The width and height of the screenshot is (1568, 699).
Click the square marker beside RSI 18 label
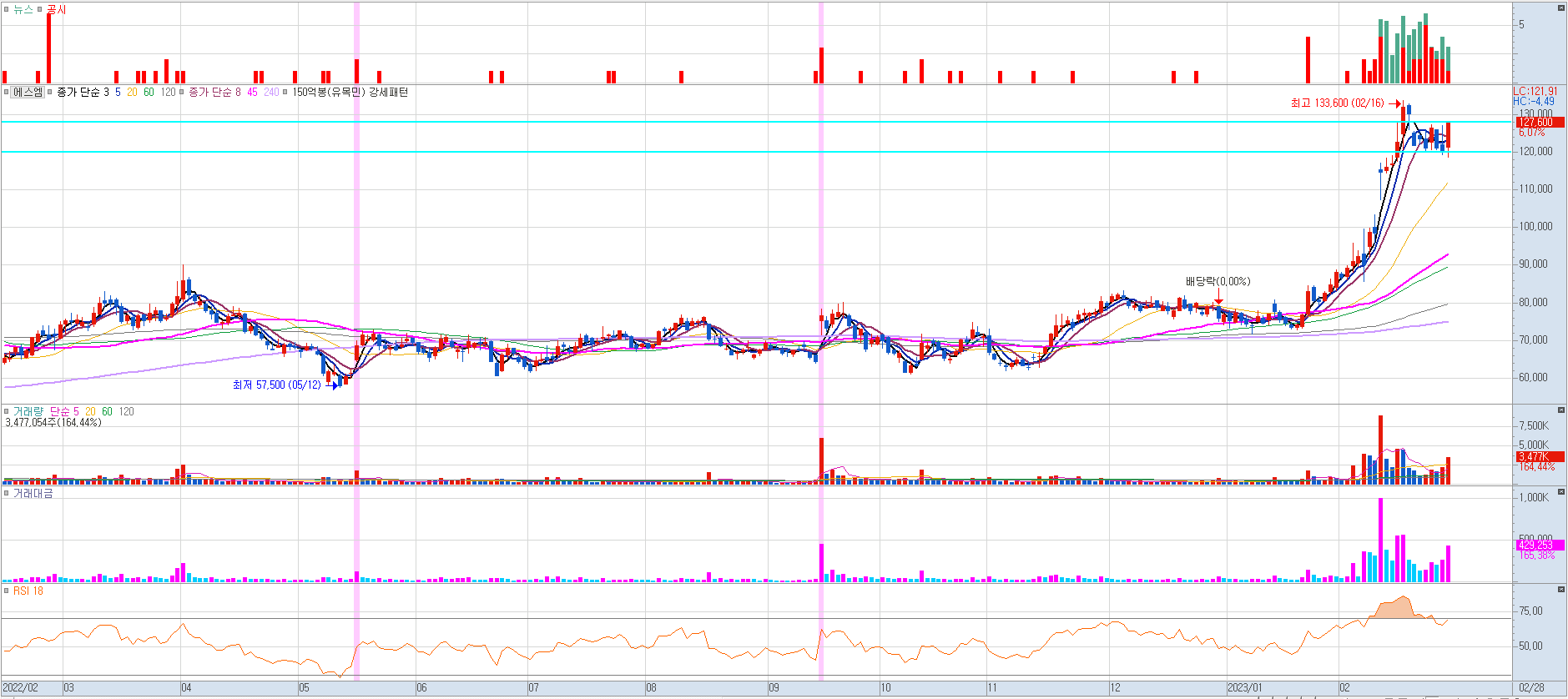[6, 591]
